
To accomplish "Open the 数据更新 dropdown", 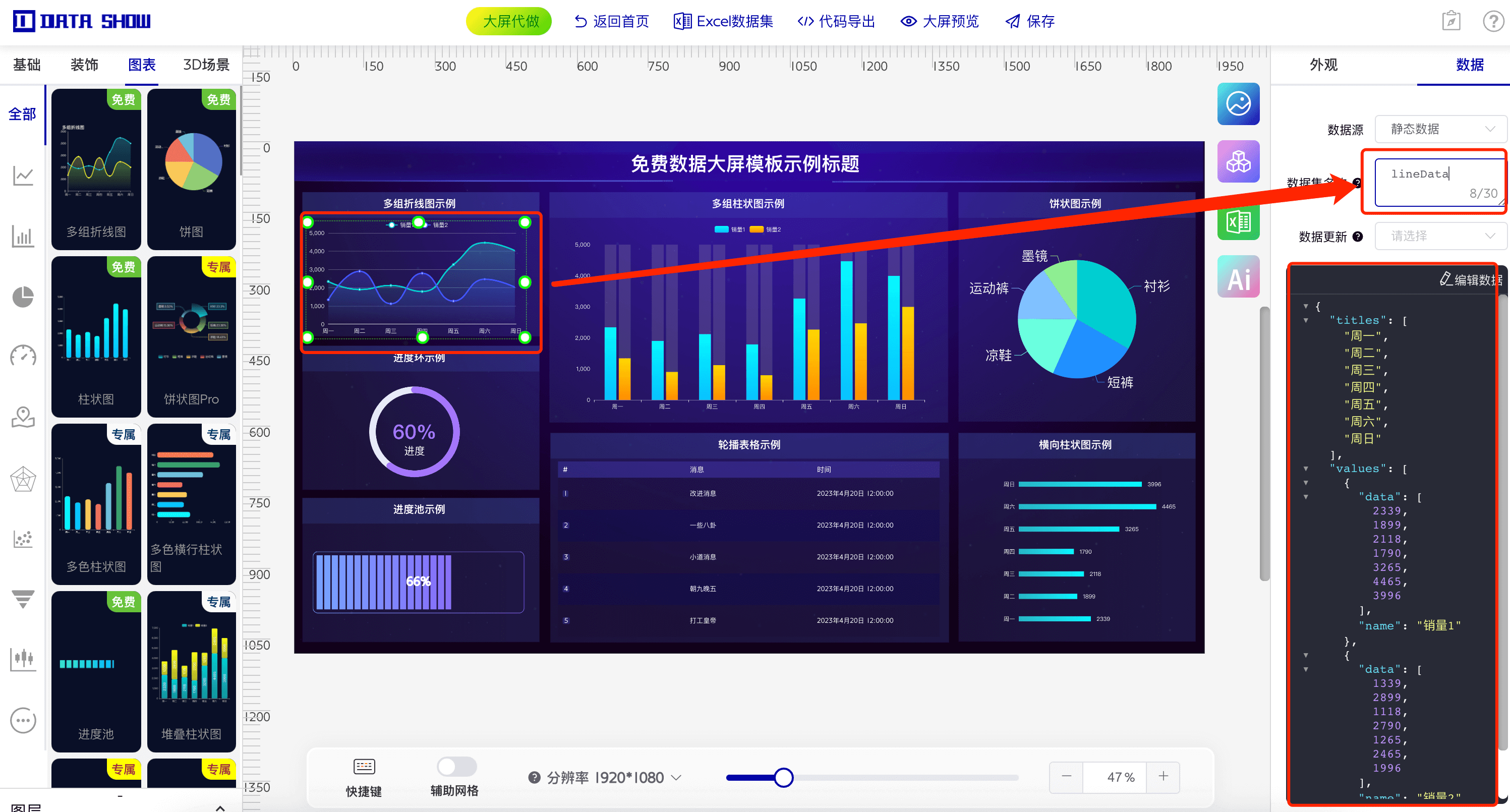I will 1441,236.
